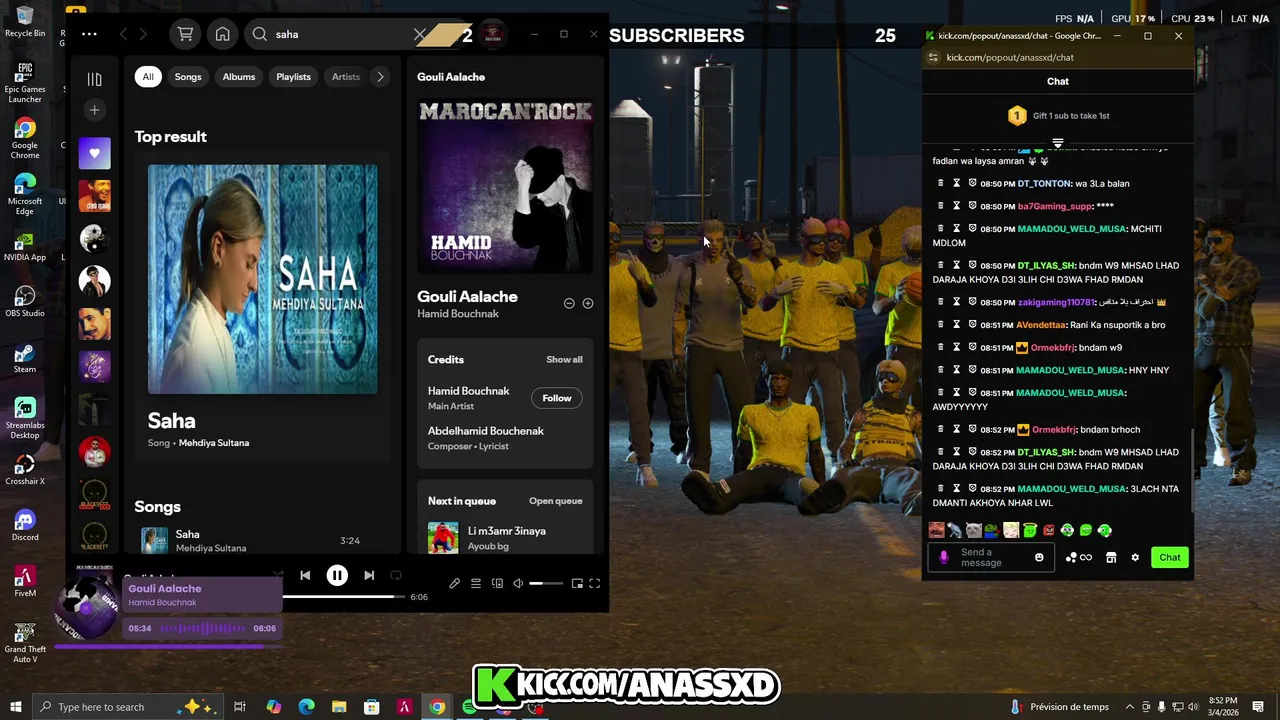Select the Albums filter chip
This screenshot has width=1280, height=720.
pos(239,76)
